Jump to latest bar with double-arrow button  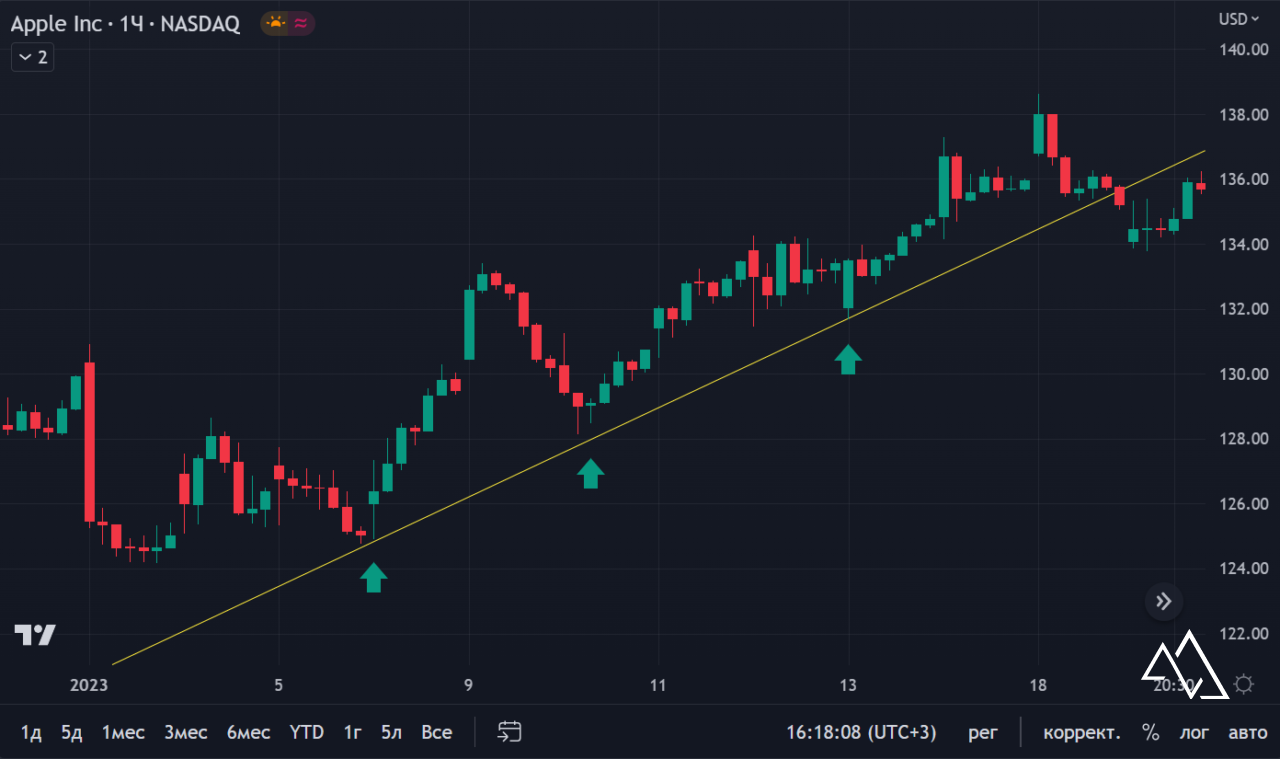coord(1164,601)
